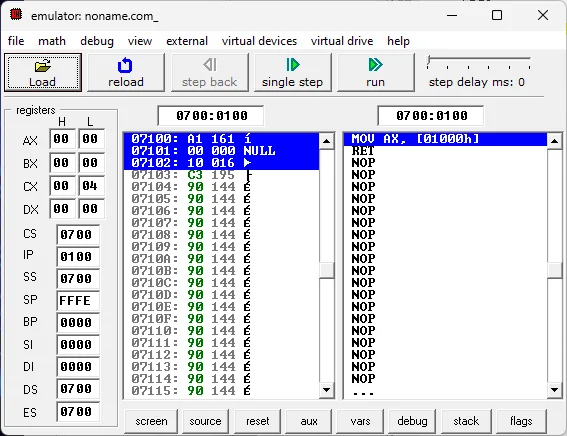Viewport: 567px width, 436px height.
Task: Open the external menu
Action: (x=187, y=41)
